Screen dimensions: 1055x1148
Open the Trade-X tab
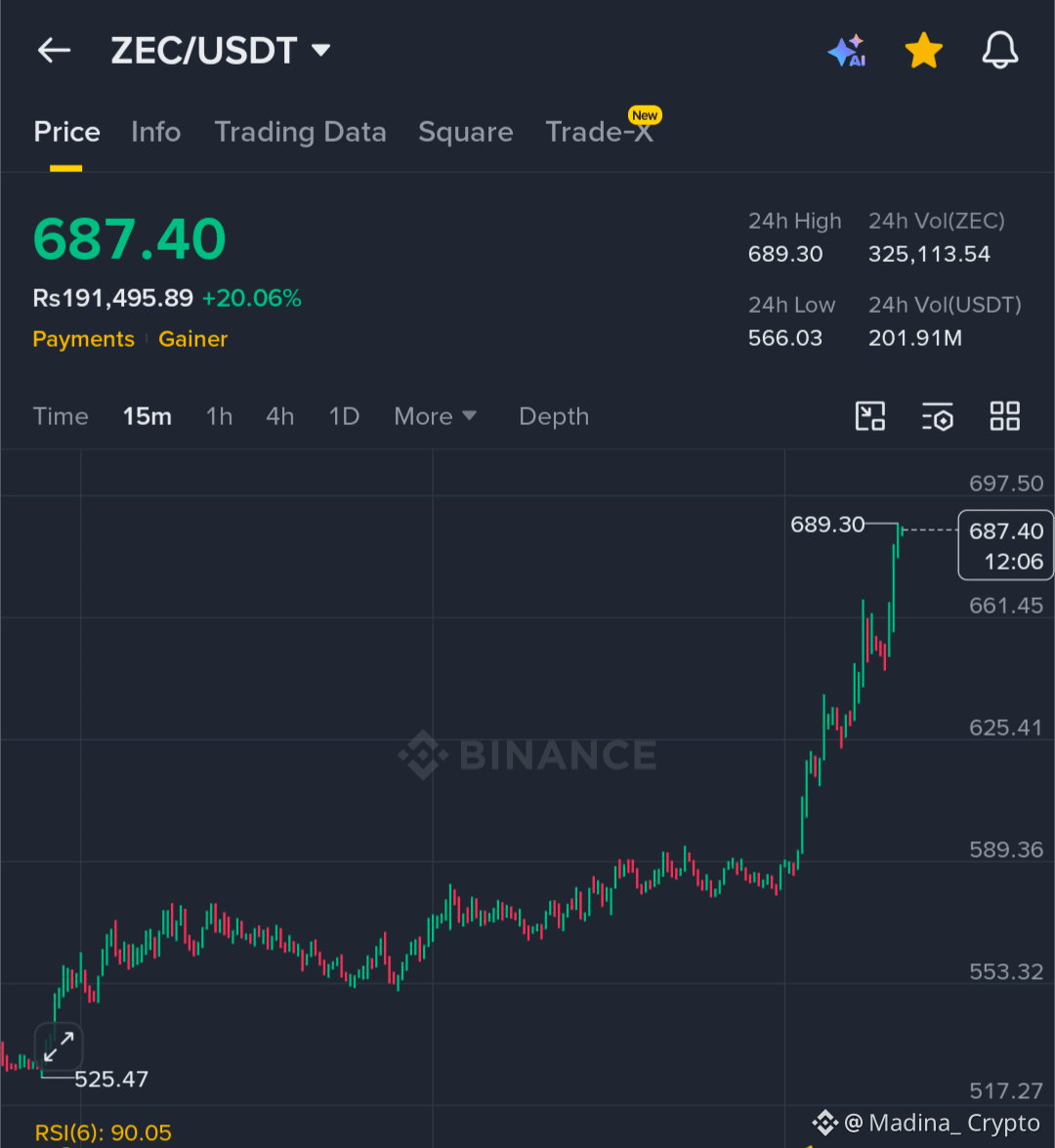(x=600, y=132)
